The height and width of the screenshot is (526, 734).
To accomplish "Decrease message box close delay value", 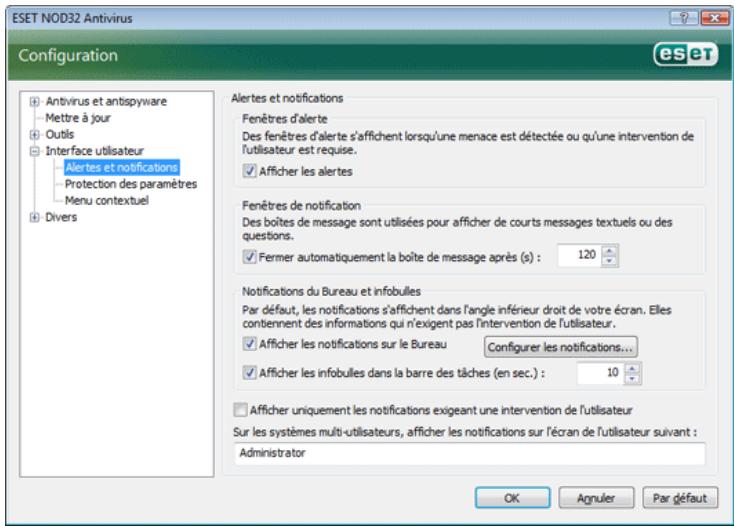I will [609, 261].
